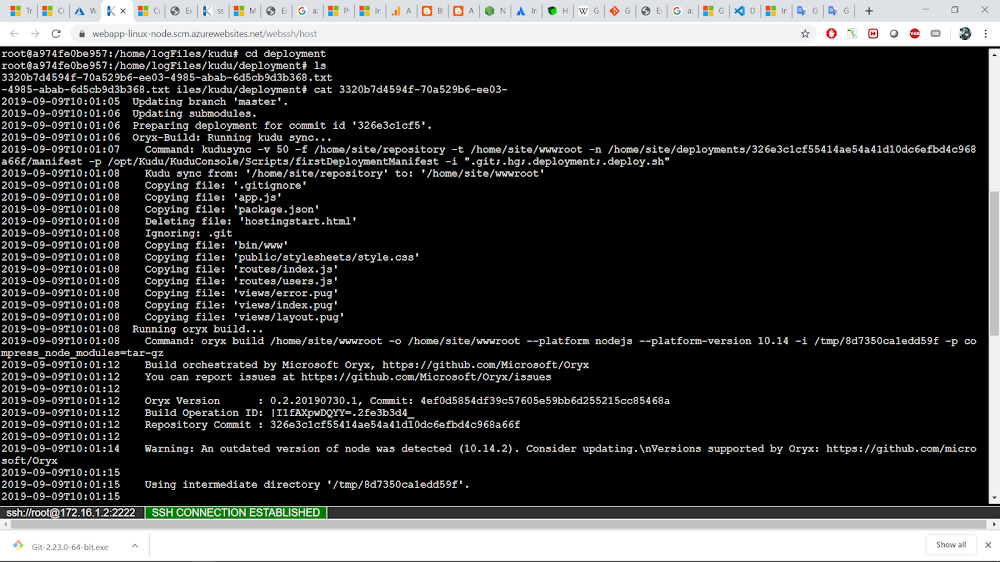This screenshot has height=562, width=1000.
Task: Click the github.com/Microsoft/Oryx URL text
Action: pyautogui.click(x=485, y=365)
